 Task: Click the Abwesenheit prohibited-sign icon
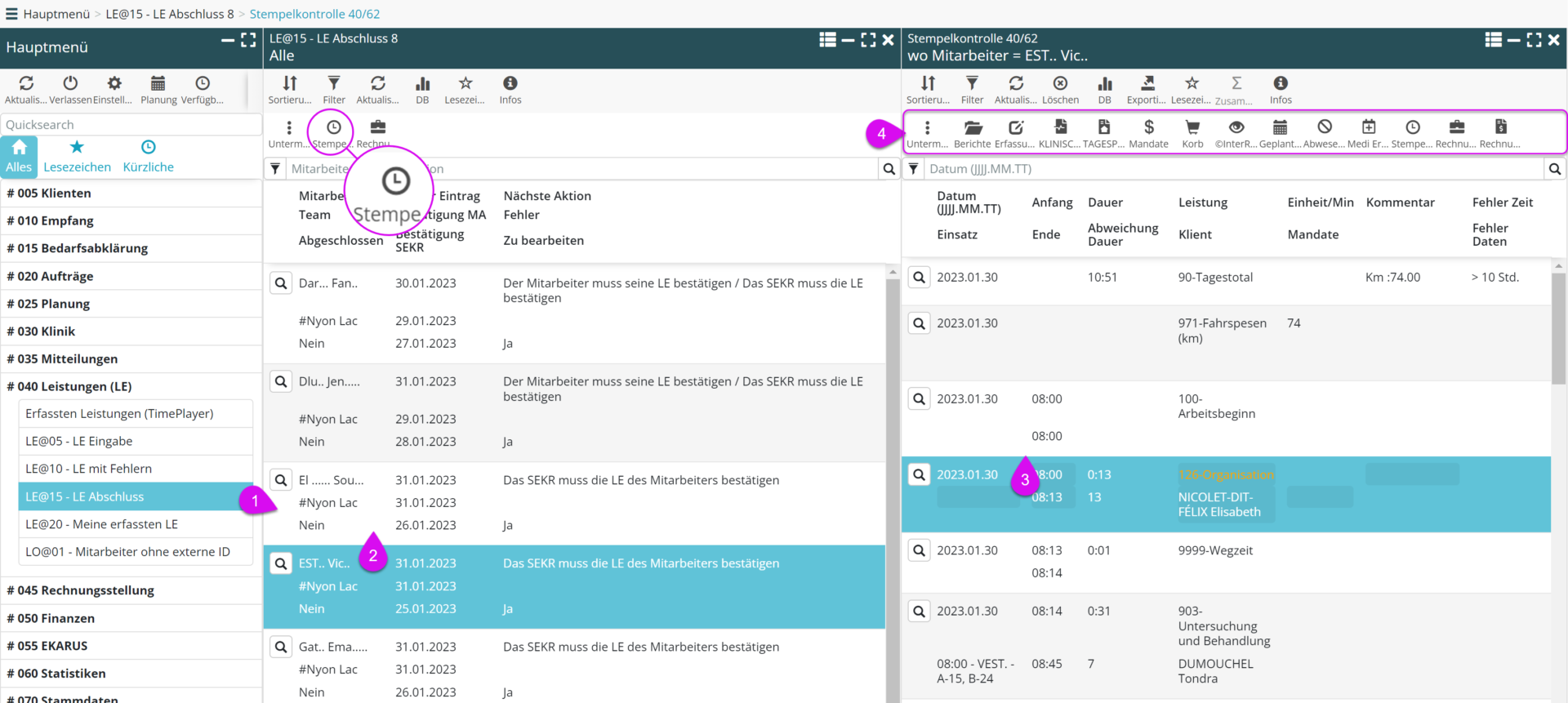click(1324, 133)
